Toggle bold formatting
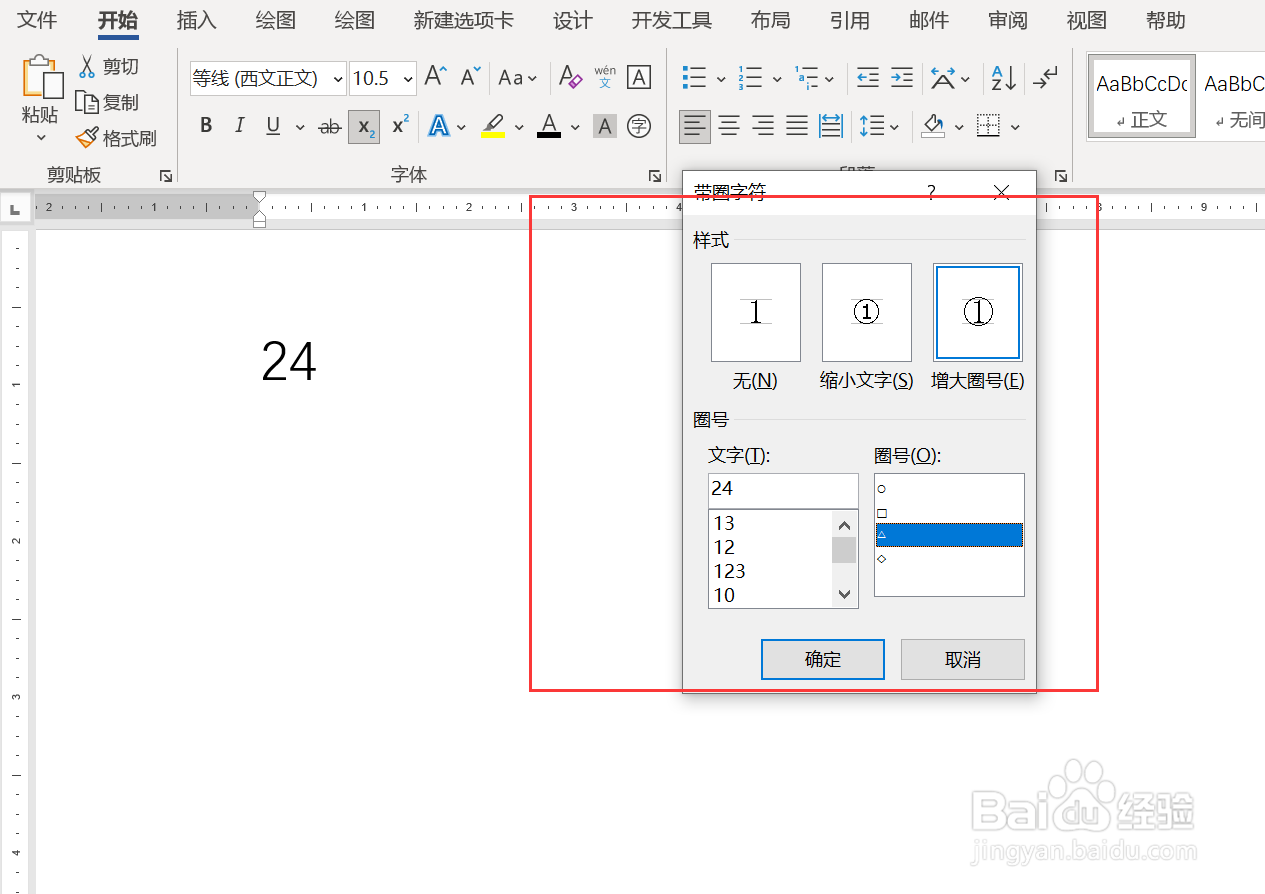Image resolution: width=1265 pixels, height=894 pixels. [x=206, y=125]
